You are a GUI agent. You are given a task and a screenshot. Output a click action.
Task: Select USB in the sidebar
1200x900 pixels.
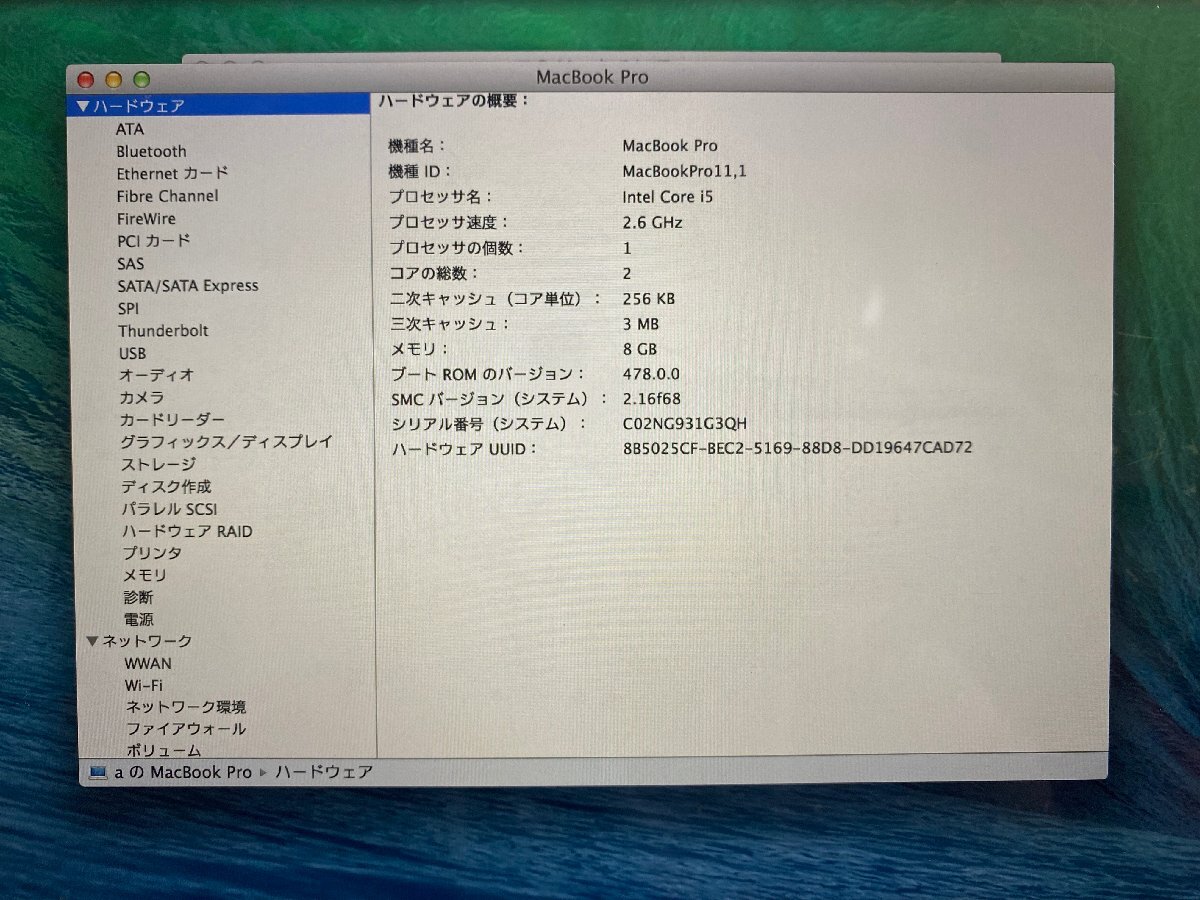coord(132,353)
